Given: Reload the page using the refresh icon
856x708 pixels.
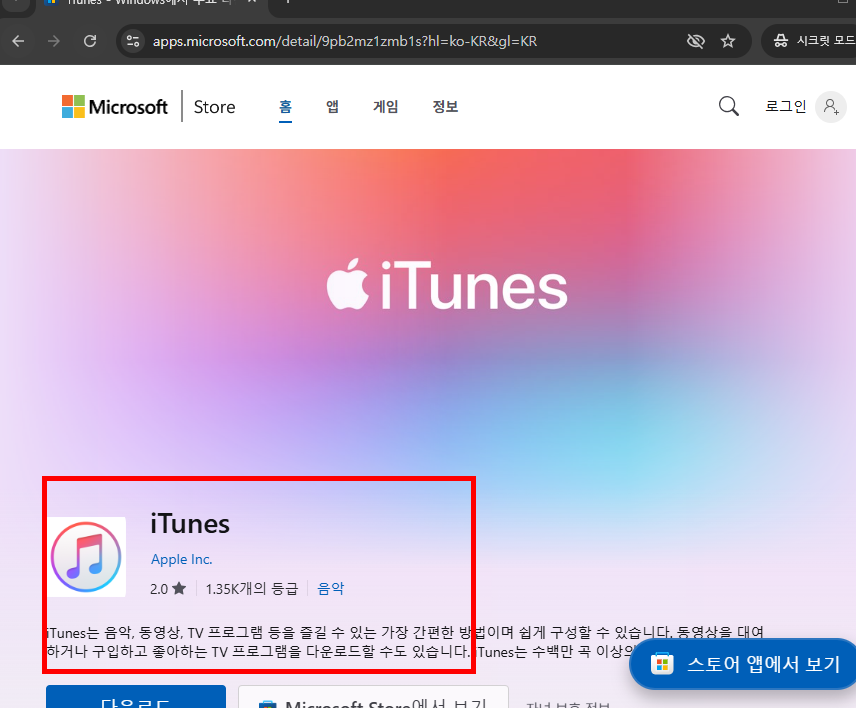Looking at the screenshot, I should tap(90, 41).
